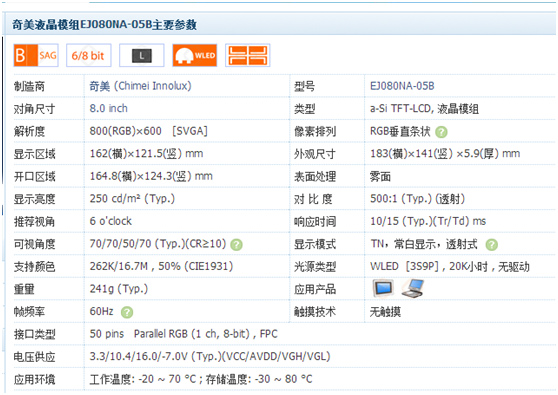Click the 对角尺寸 row label

coord(34,109)
